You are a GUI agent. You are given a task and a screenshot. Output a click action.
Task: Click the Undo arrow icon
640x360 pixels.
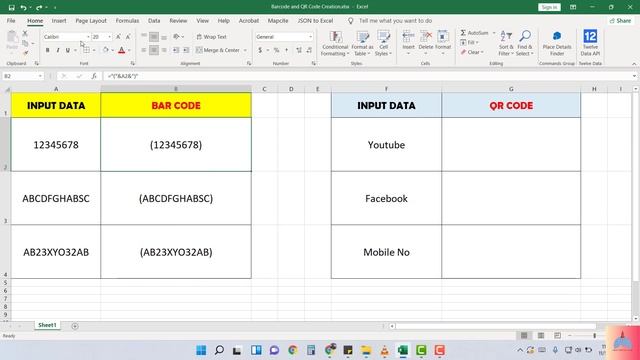(23, 7)
